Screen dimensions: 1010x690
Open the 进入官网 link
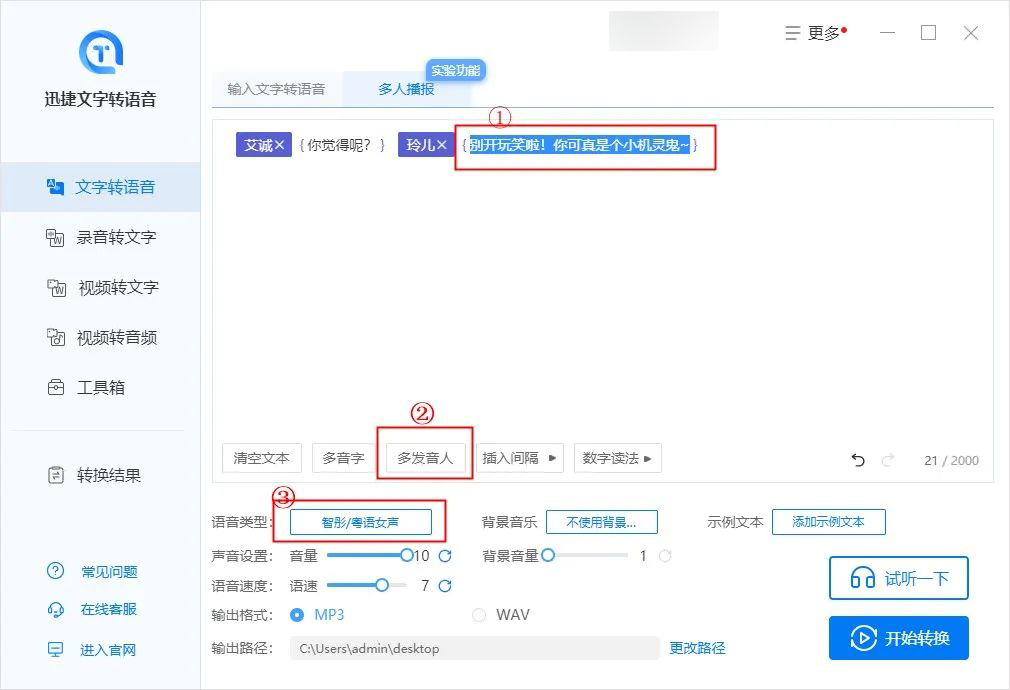pyautogui.click(x=108, y=650)
